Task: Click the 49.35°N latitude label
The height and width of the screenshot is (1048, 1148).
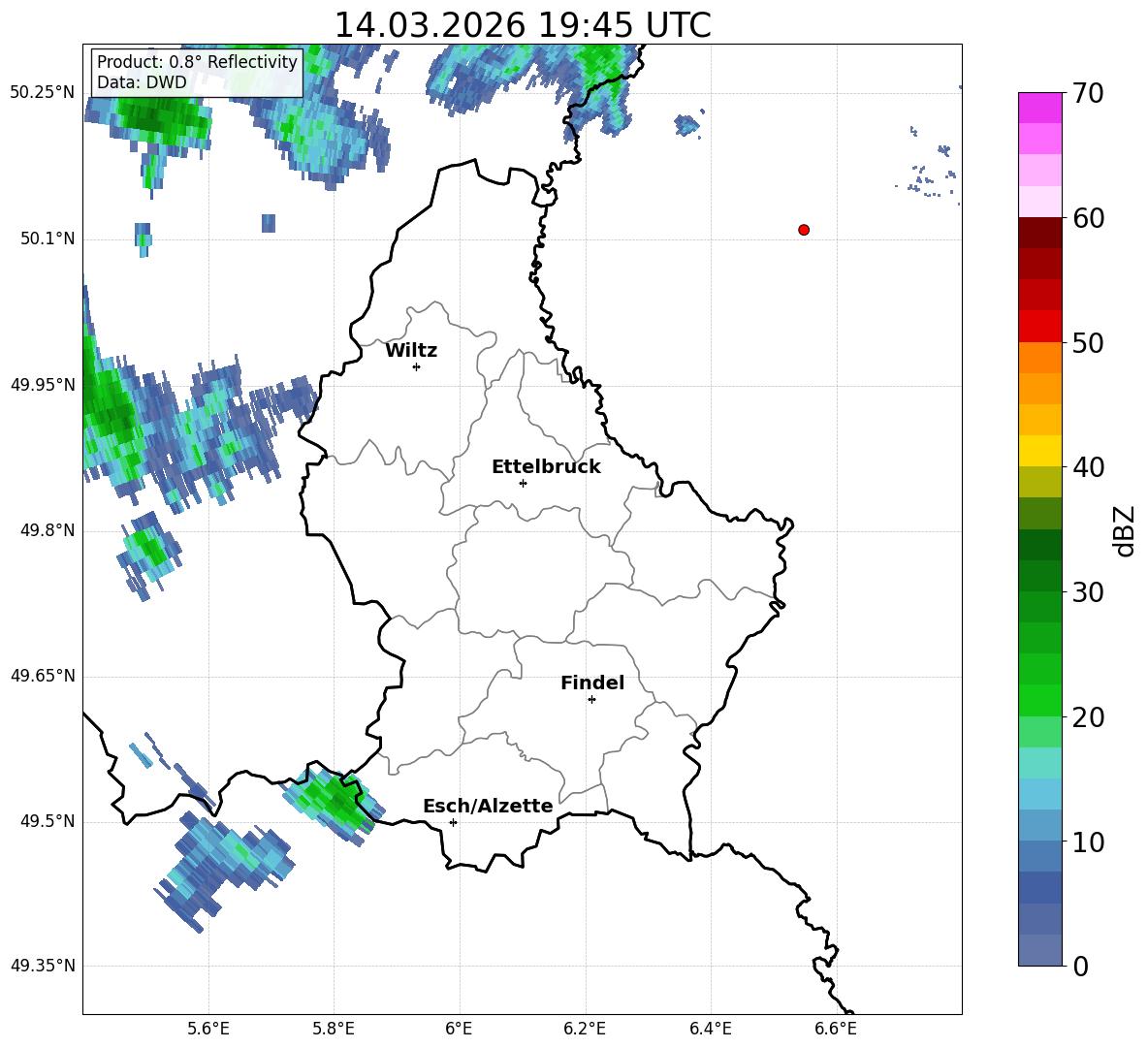Action: [42, 966]
